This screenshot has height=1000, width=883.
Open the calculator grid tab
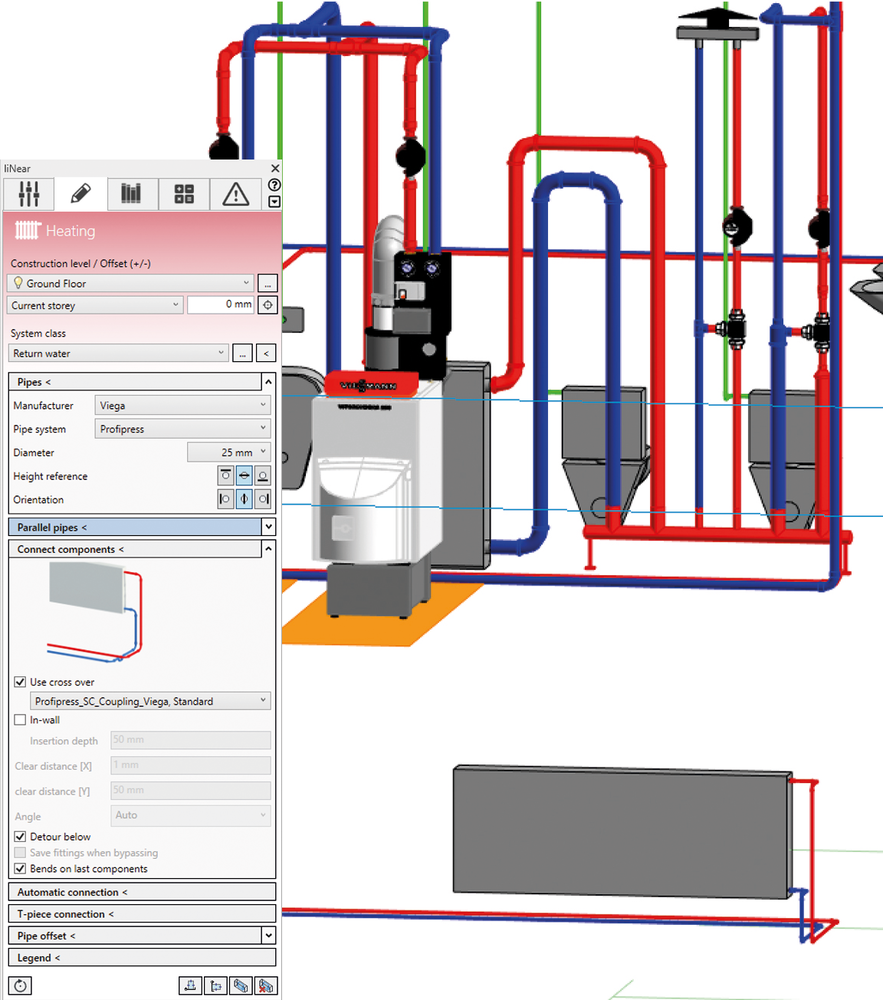(x=184, y=194)
